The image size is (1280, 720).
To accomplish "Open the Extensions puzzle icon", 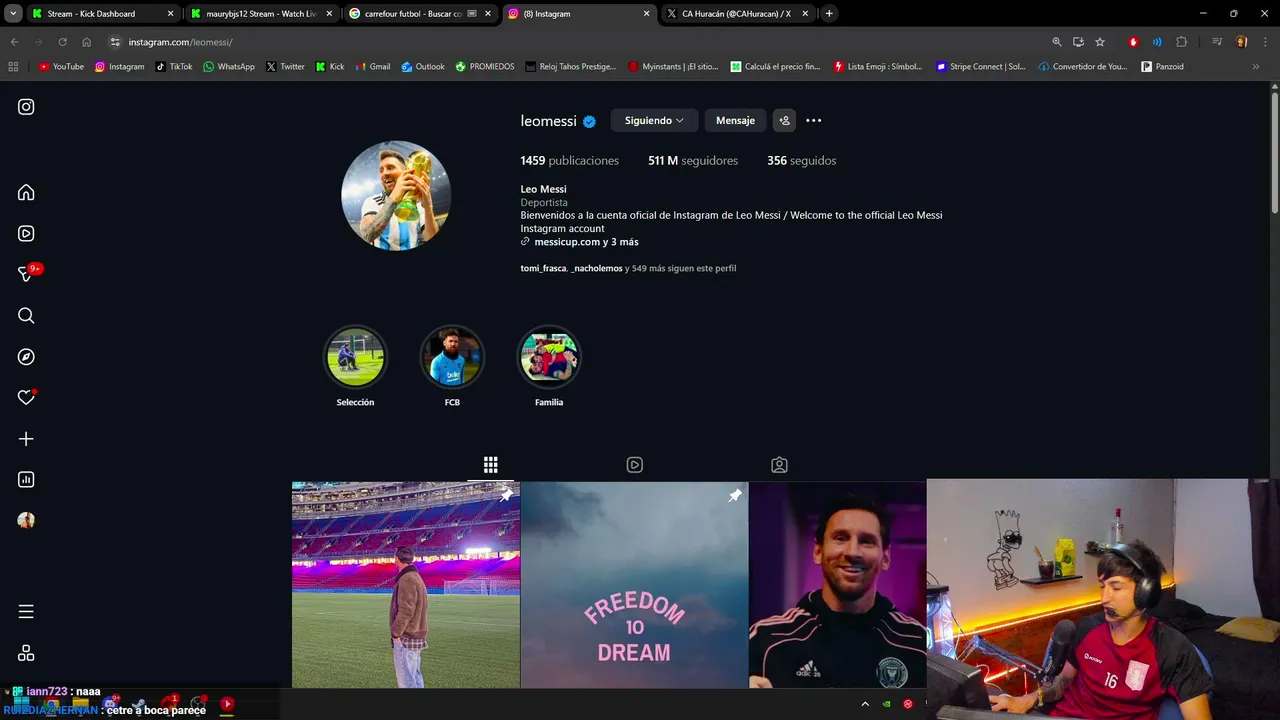I will click(1182, 42).
